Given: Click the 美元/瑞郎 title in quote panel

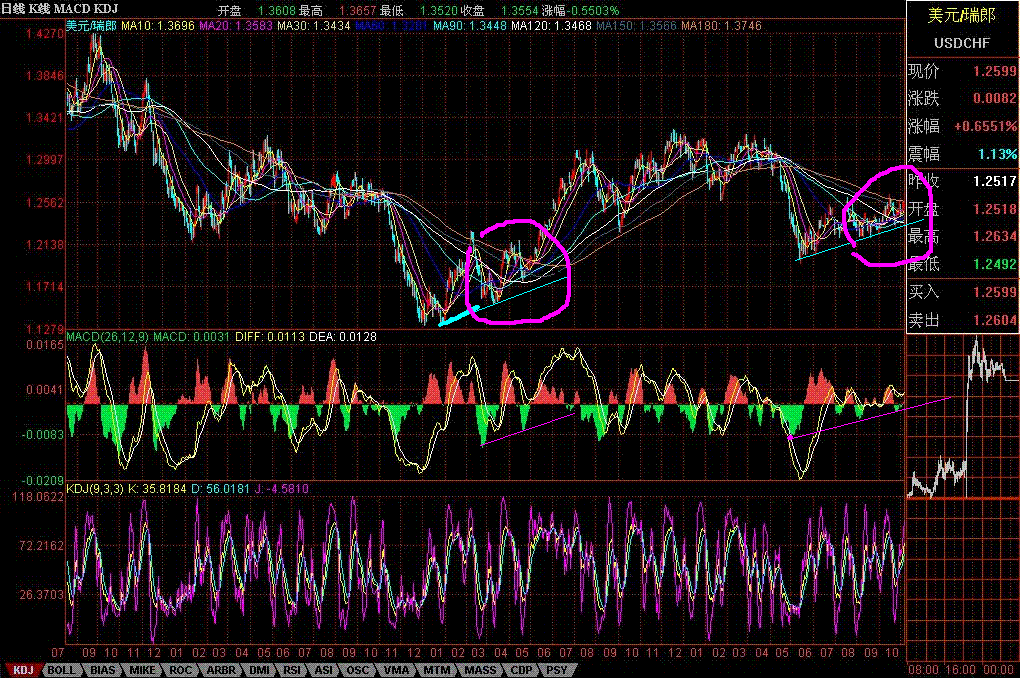Looking at the screenshot, I should click(962, 17).
